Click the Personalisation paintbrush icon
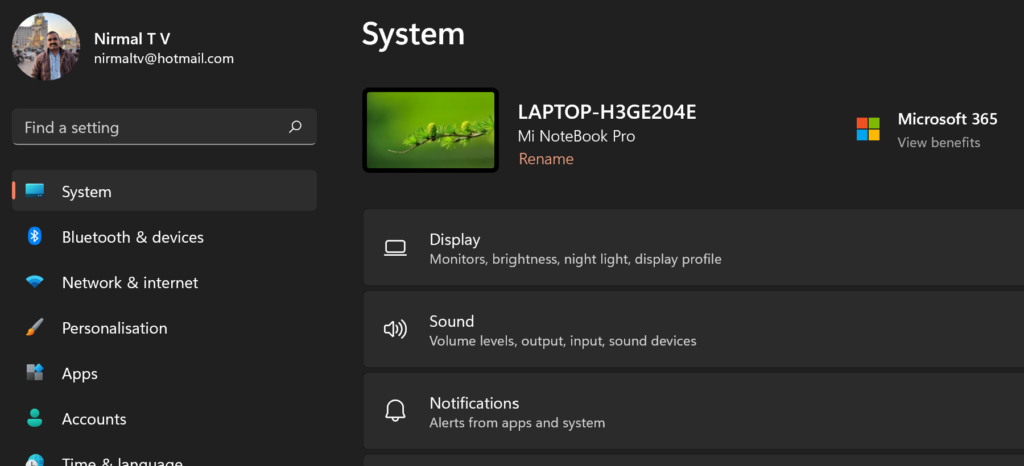 pyautogui.click(x=35, y=327)
